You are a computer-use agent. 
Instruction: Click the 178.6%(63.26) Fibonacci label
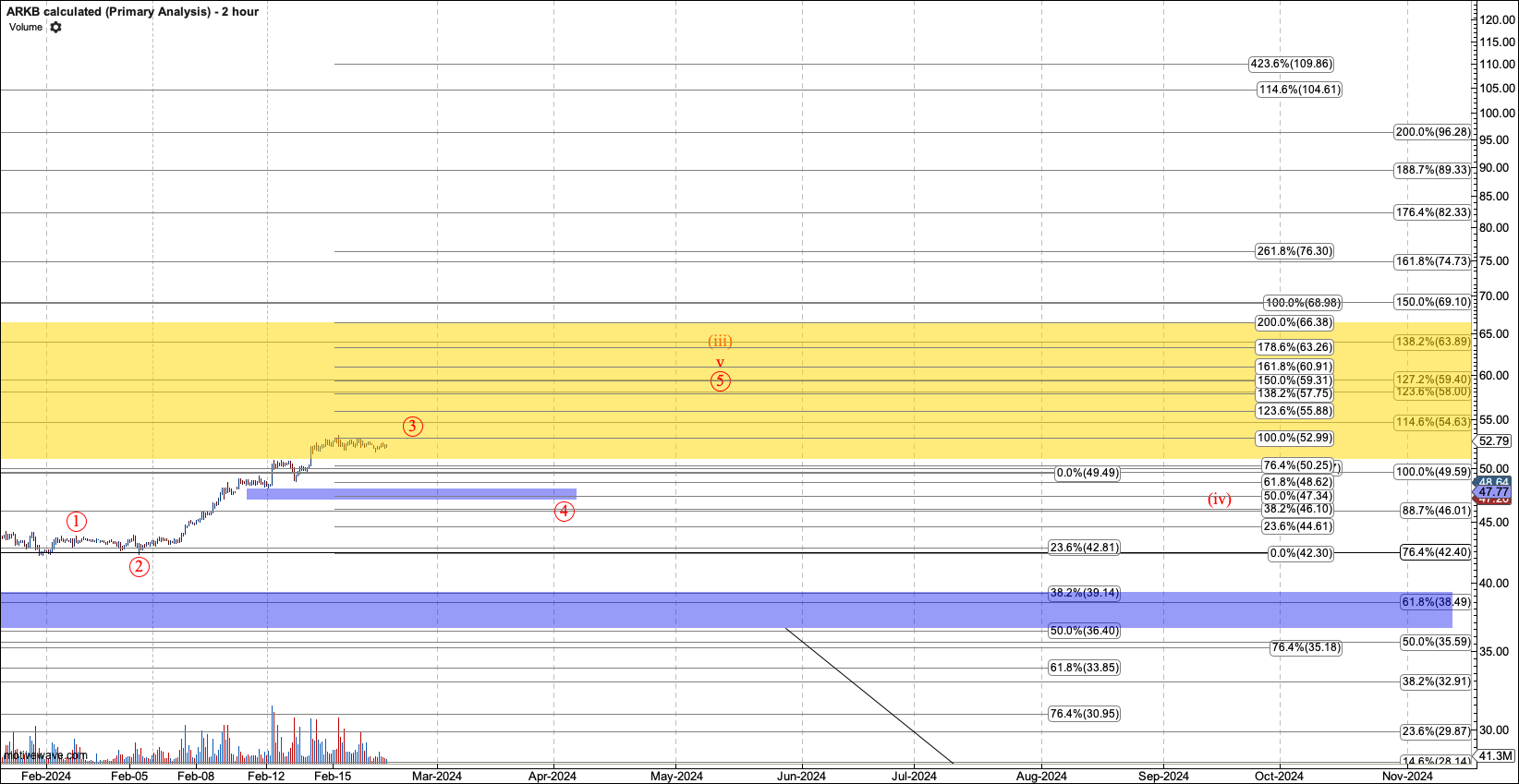pos(1294,348)
